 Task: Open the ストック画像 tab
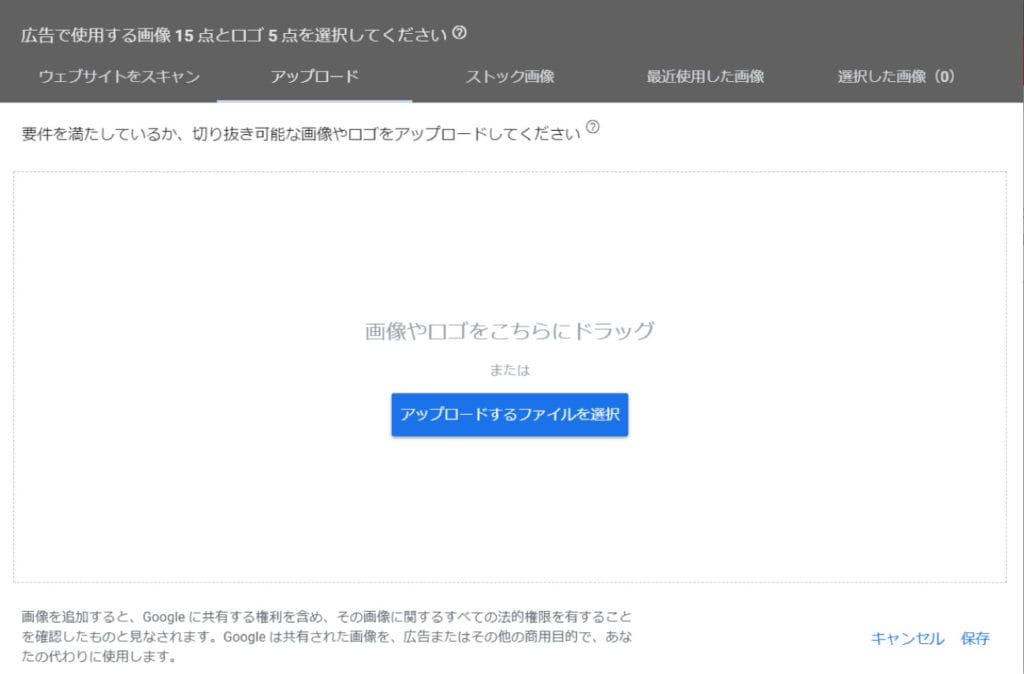tap(510, 77)
